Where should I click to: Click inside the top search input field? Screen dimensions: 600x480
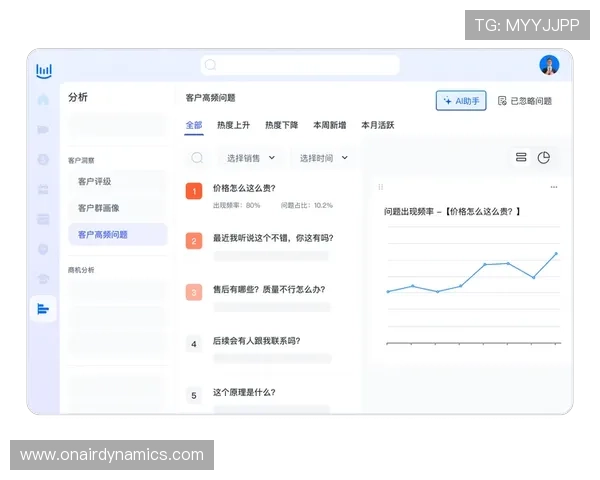pos(300,65)
